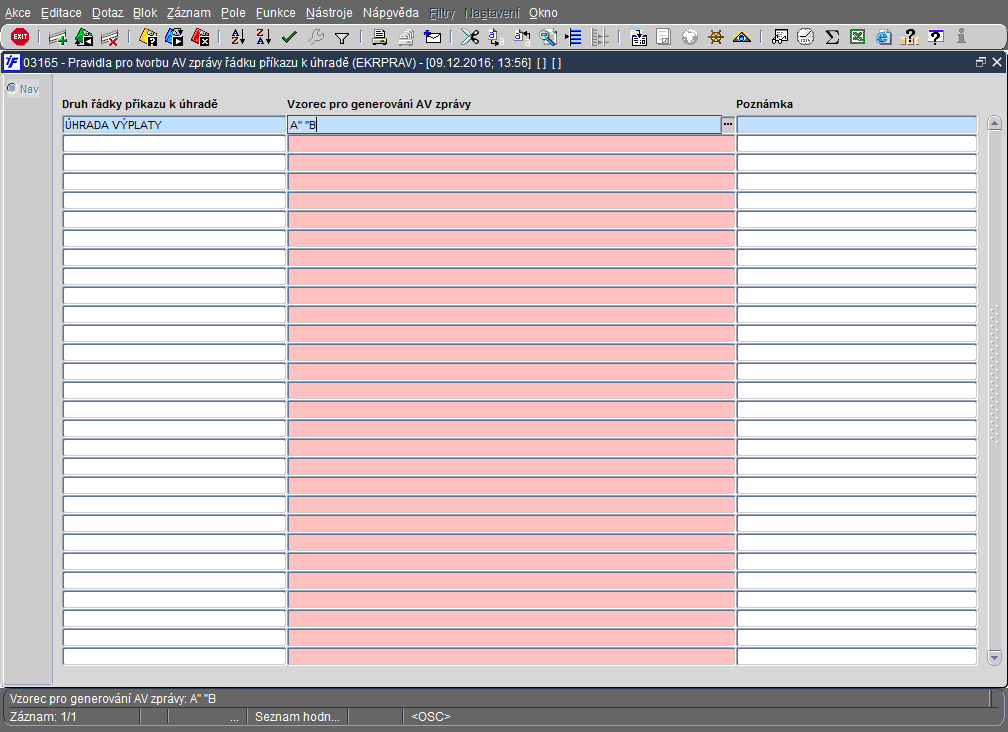The image size is (1008, 732).
Task: Open the Pole menu
Action: coord(233,13)
